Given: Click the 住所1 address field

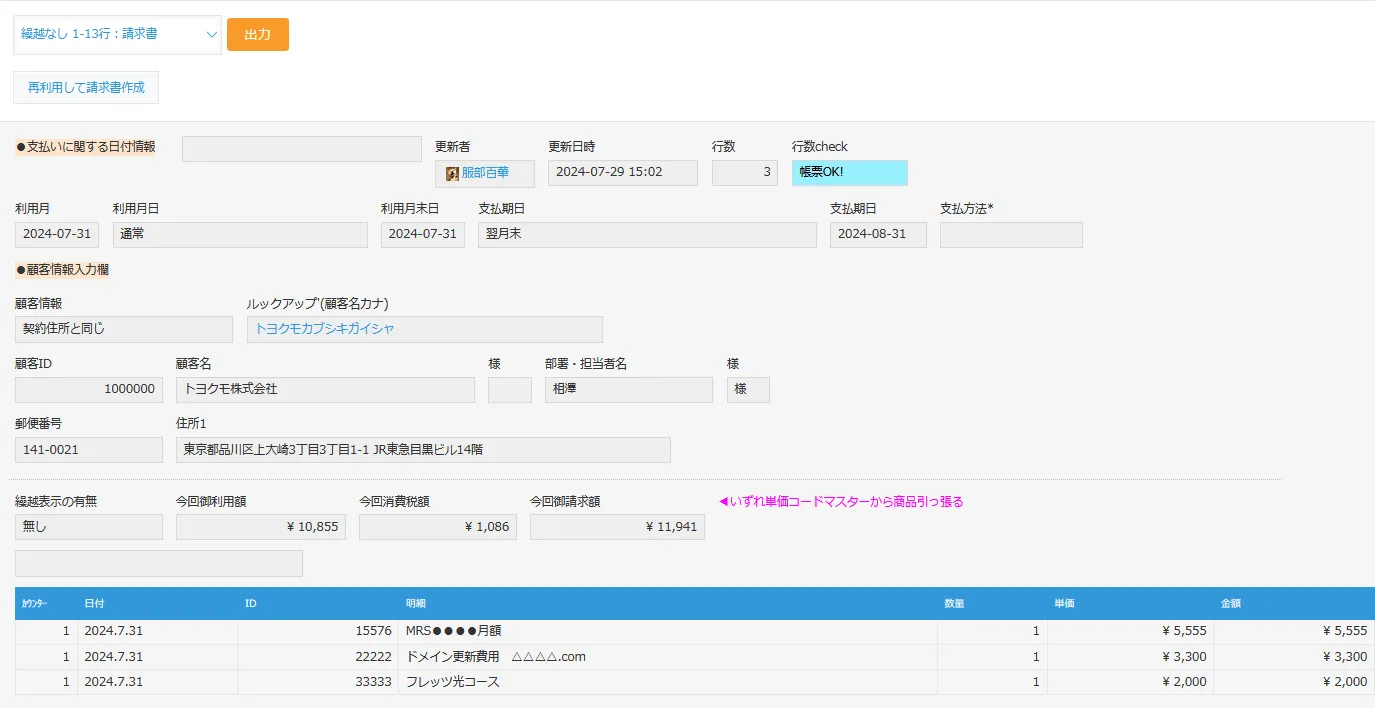Looking at the screenshot, I should click(422, 450).
